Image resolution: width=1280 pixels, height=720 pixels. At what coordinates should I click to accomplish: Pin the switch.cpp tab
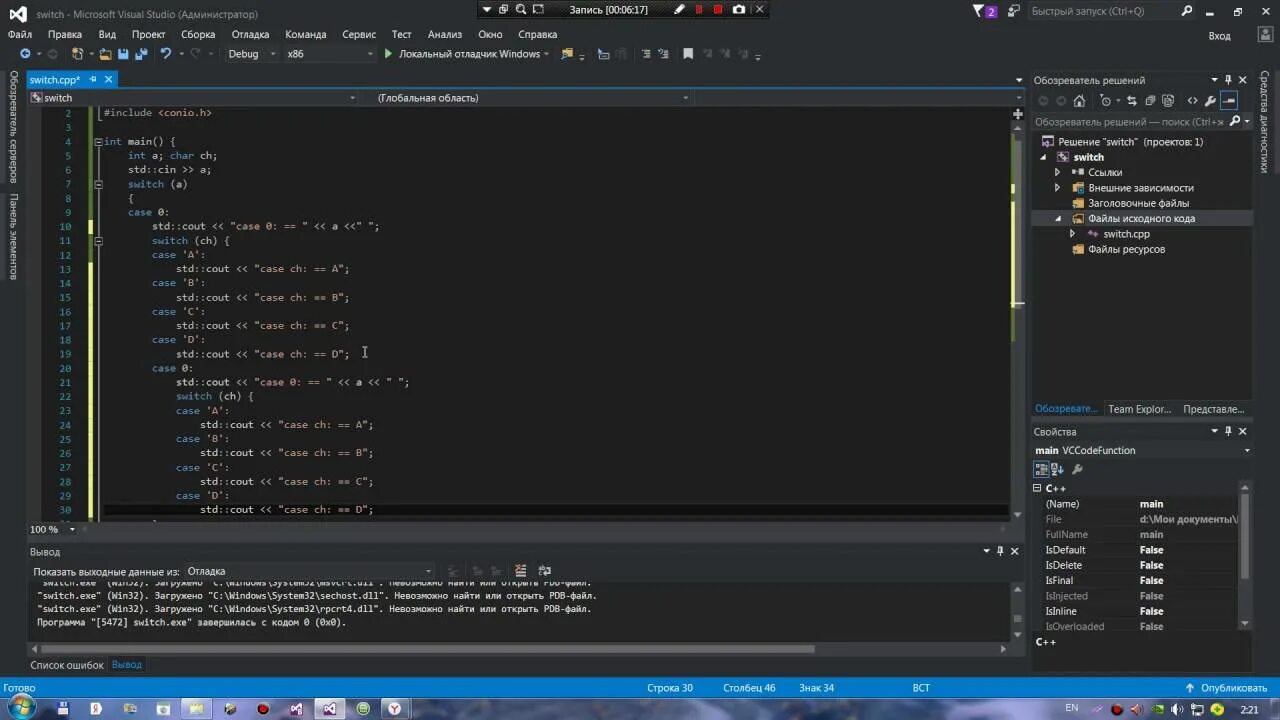pos(94,79)
